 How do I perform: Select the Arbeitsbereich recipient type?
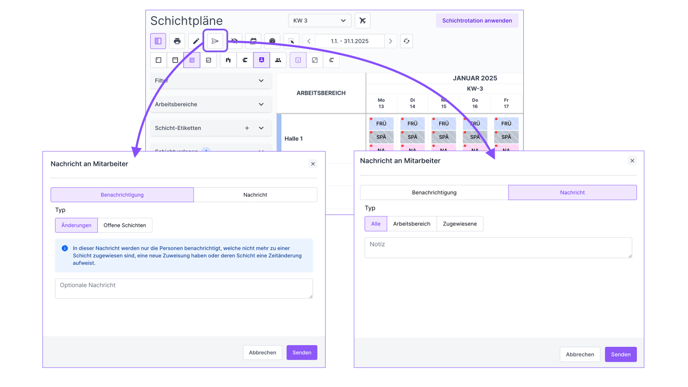[412, 224]
